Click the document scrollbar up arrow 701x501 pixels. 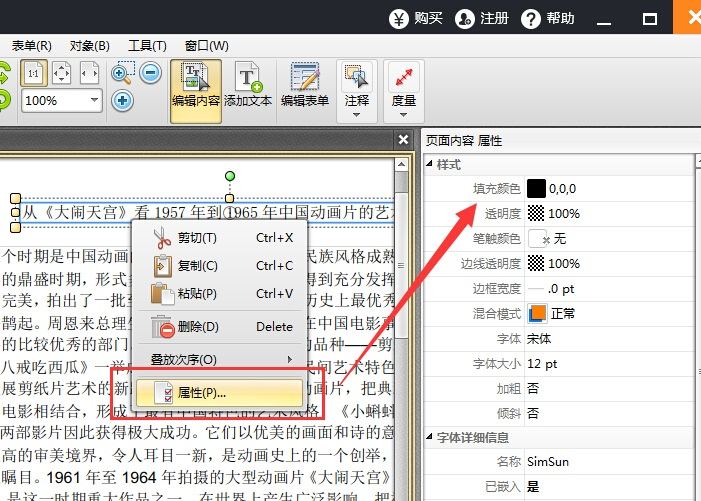401,164
